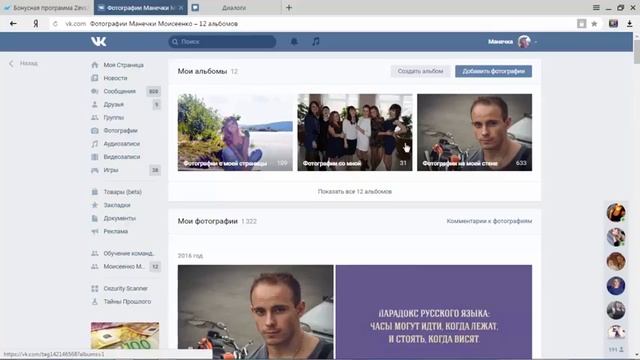Click the money advertisement image in sidebar

[x=125, y=336]
